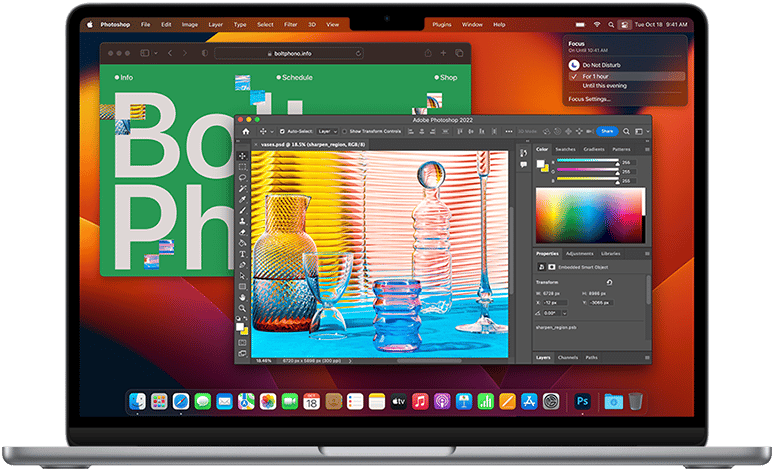The height and width of the screenshot is (472, 774).
Task: Select the Clone Stamp tool
Action: 242,221
